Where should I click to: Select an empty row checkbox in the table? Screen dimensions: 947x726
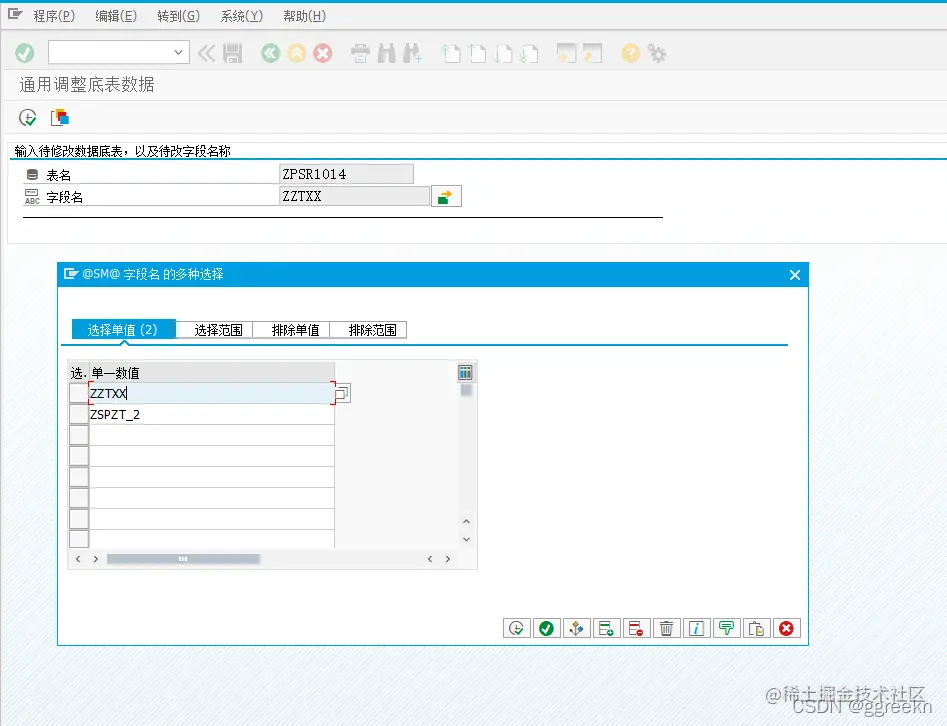coord(78,436)
